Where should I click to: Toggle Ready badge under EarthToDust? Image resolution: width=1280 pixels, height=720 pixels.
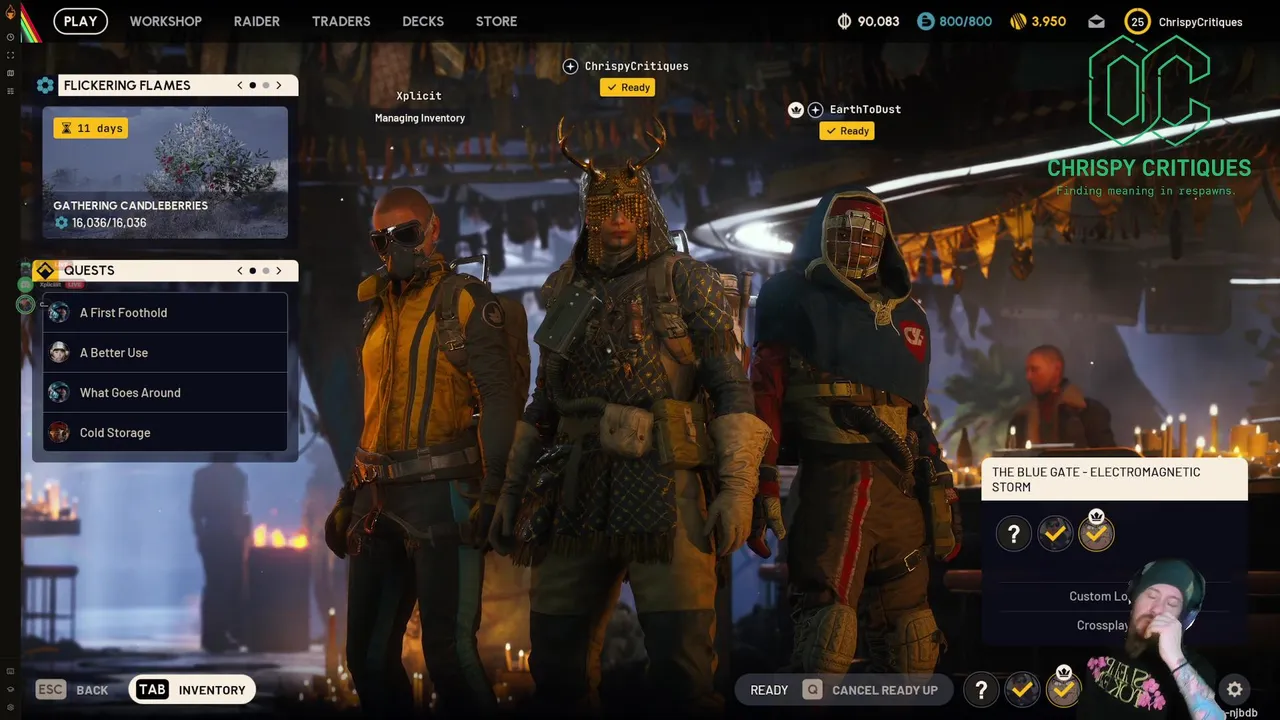[x=846, y=131]
